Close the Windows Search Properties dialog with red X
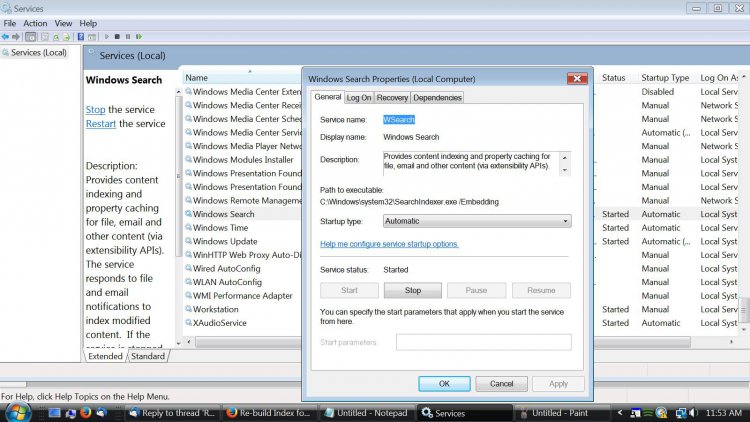 (577, 78)
